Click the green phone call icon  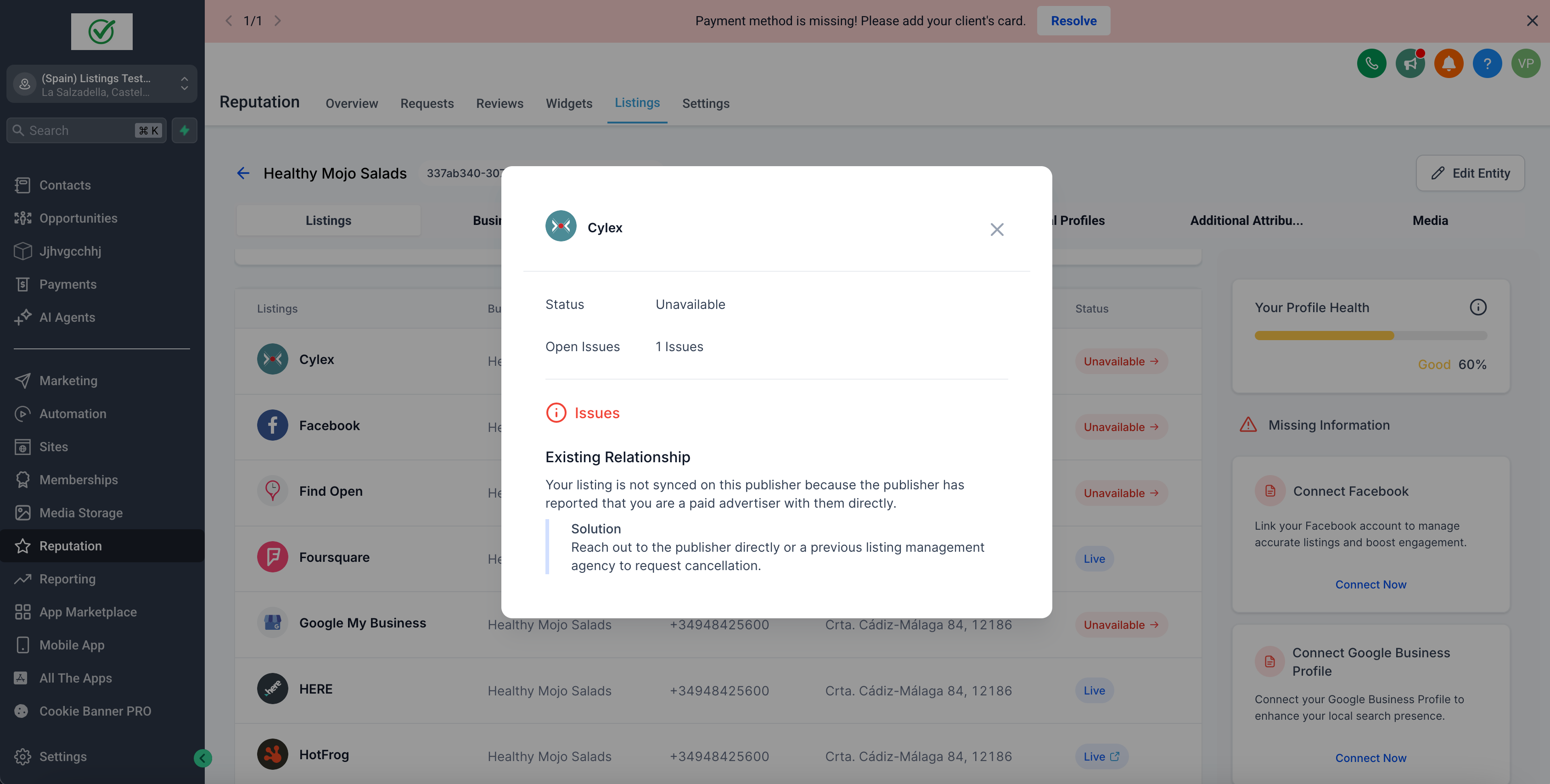click(1371, 63)
